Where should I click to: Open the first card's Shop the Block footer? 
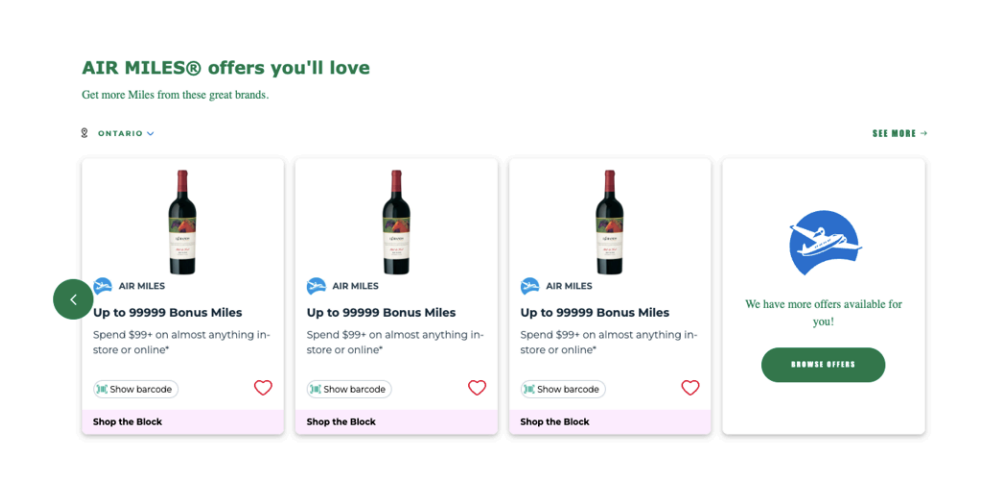coord(128,422)
